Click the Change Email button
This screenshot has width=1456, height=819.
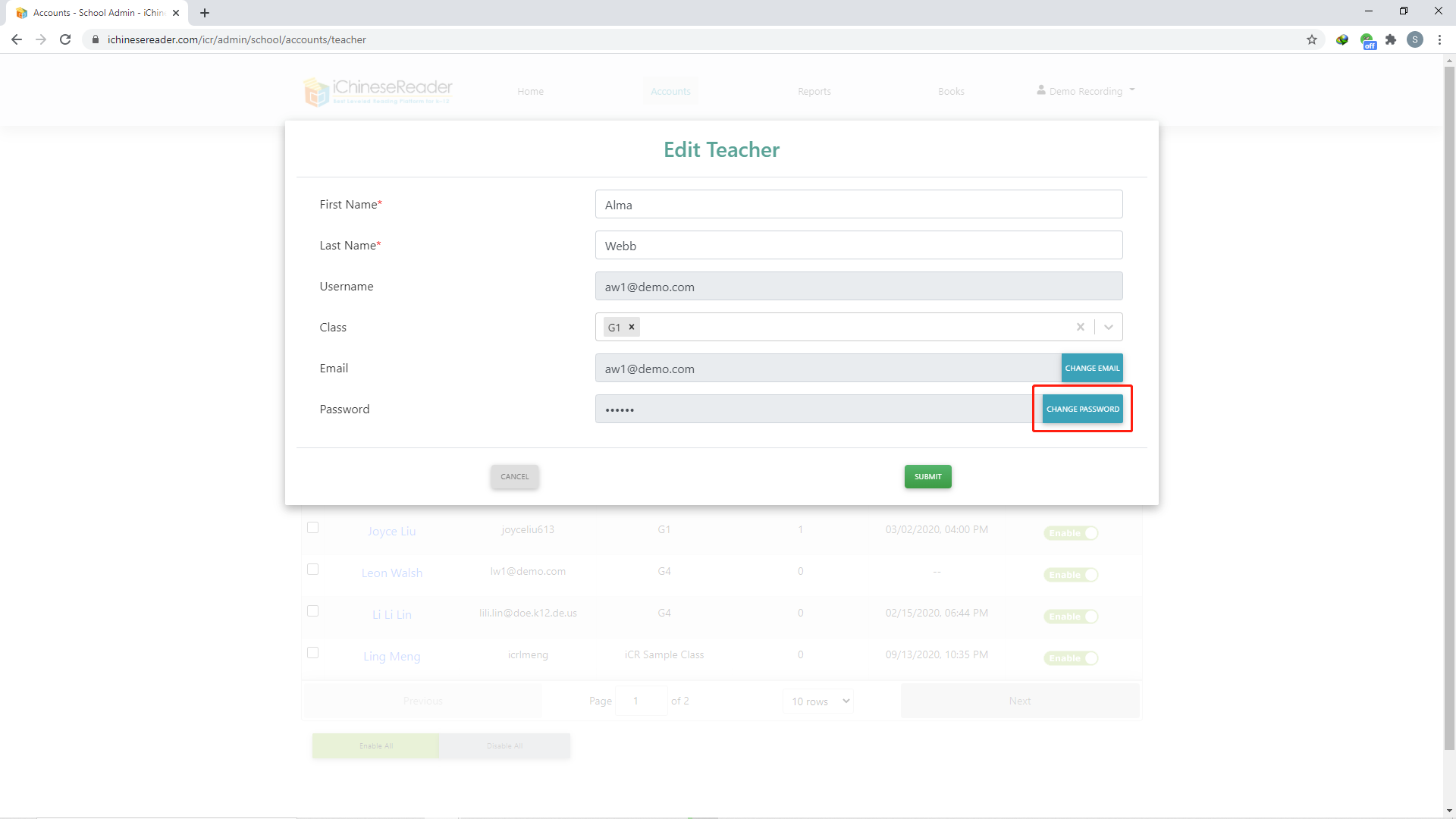coord(1092,368)
